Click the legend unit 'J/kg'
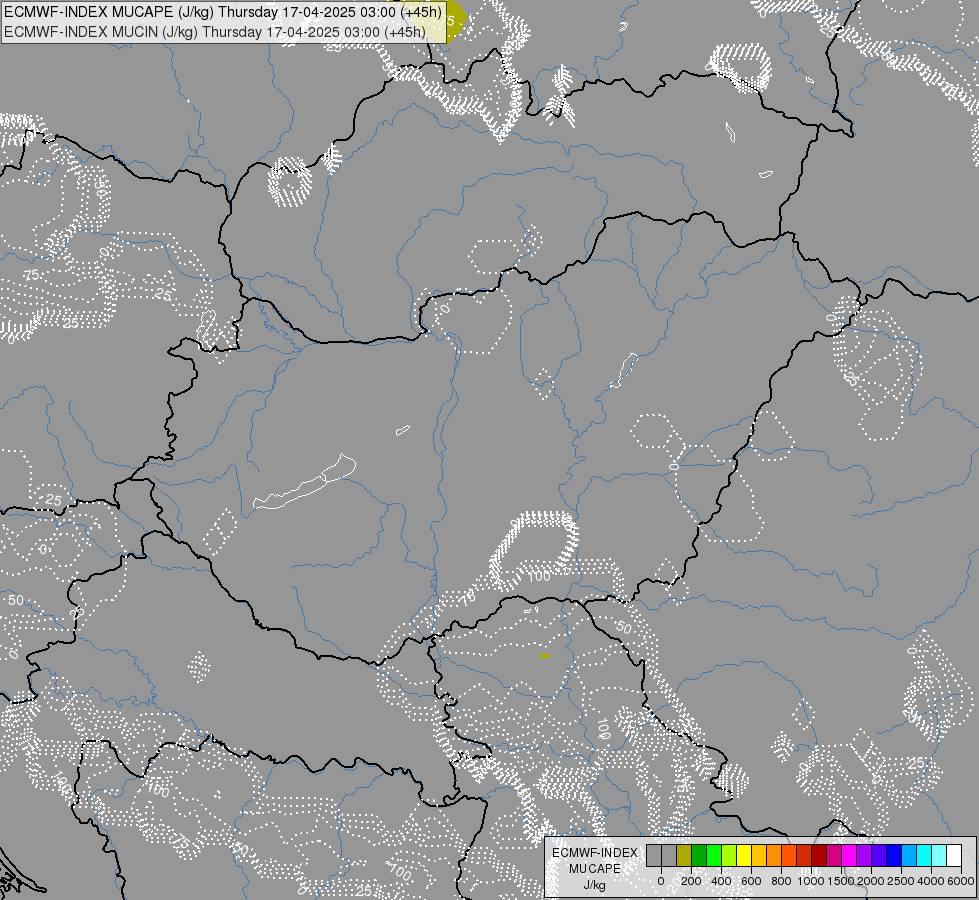Image resolution: width=979 pixels, height=900 pixels. point(594,886)
